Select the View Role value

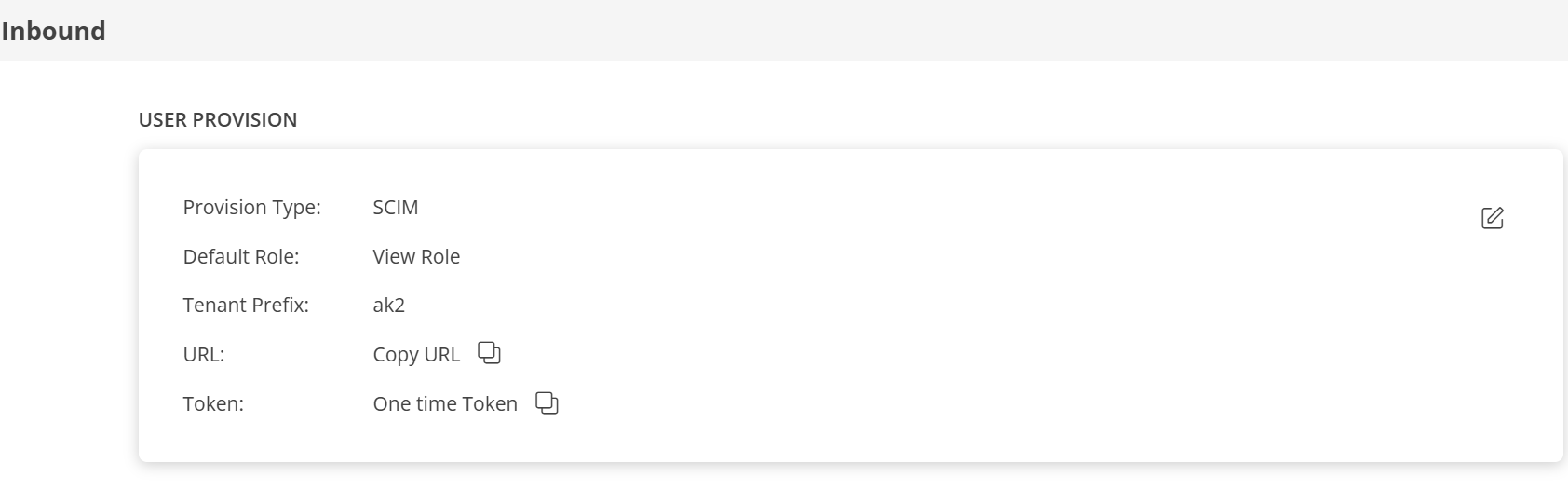pyautogui.click(x=416, y=257)
